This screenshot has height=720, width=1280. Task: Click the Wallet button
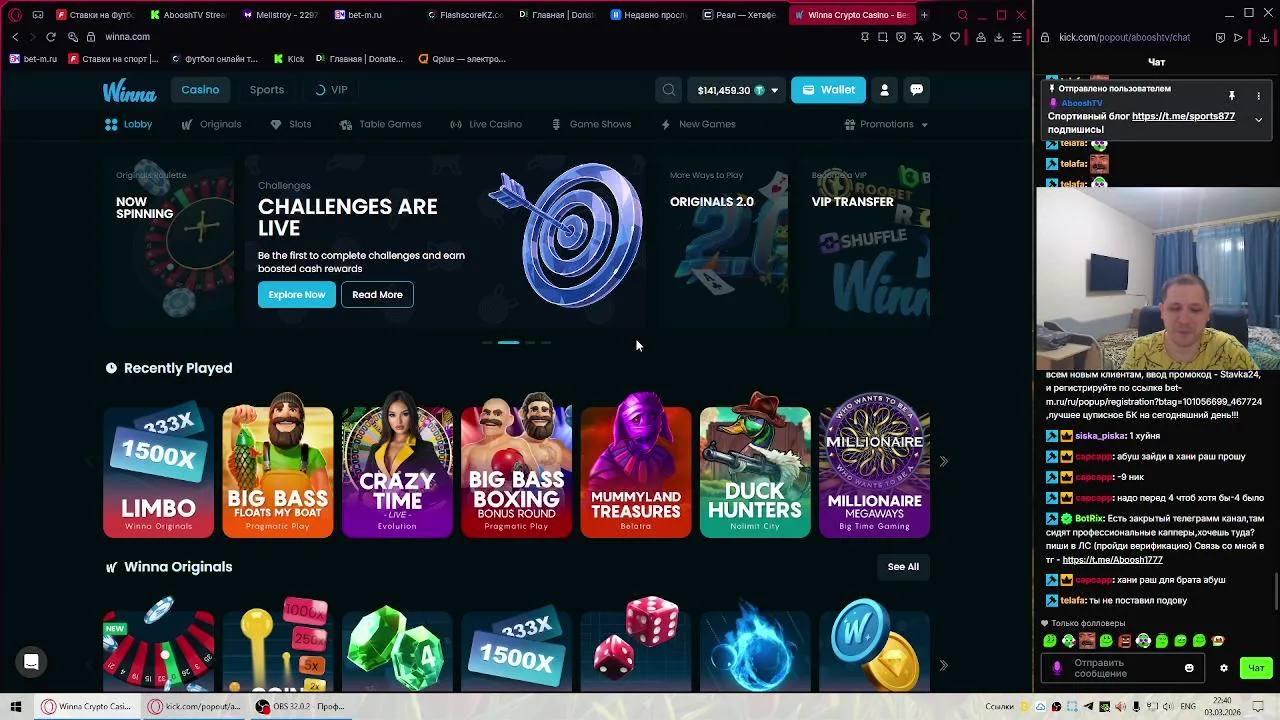click(828, 90)
